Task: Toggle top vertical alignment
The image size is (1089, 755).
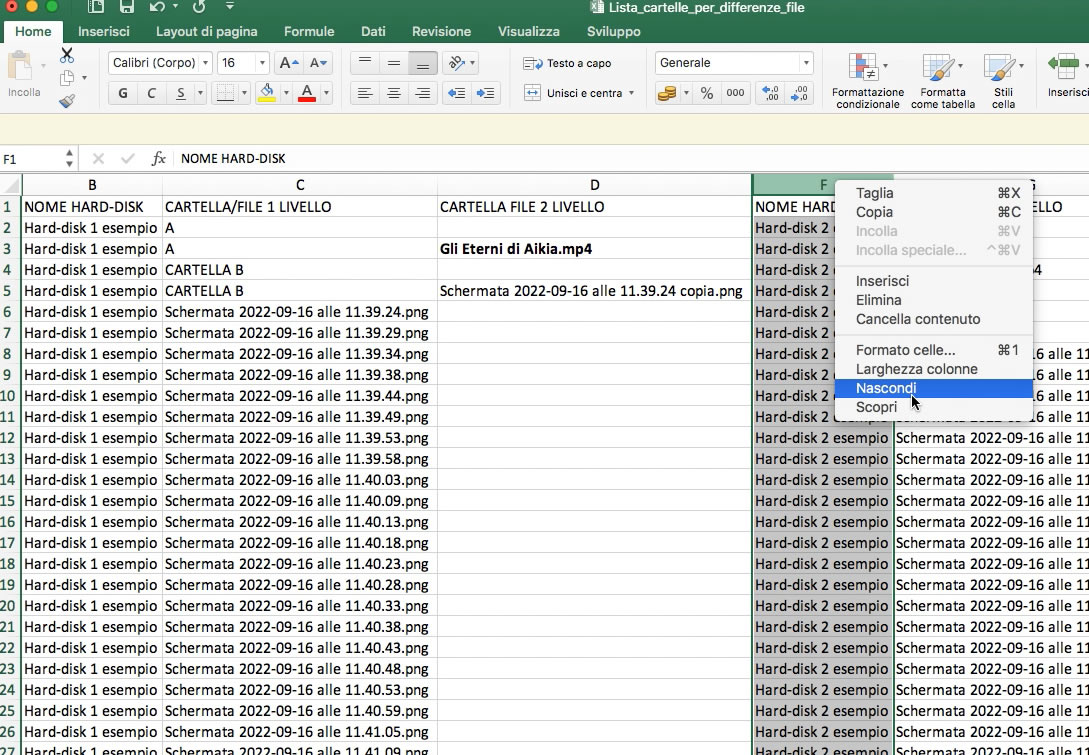Action: (365, 63)
